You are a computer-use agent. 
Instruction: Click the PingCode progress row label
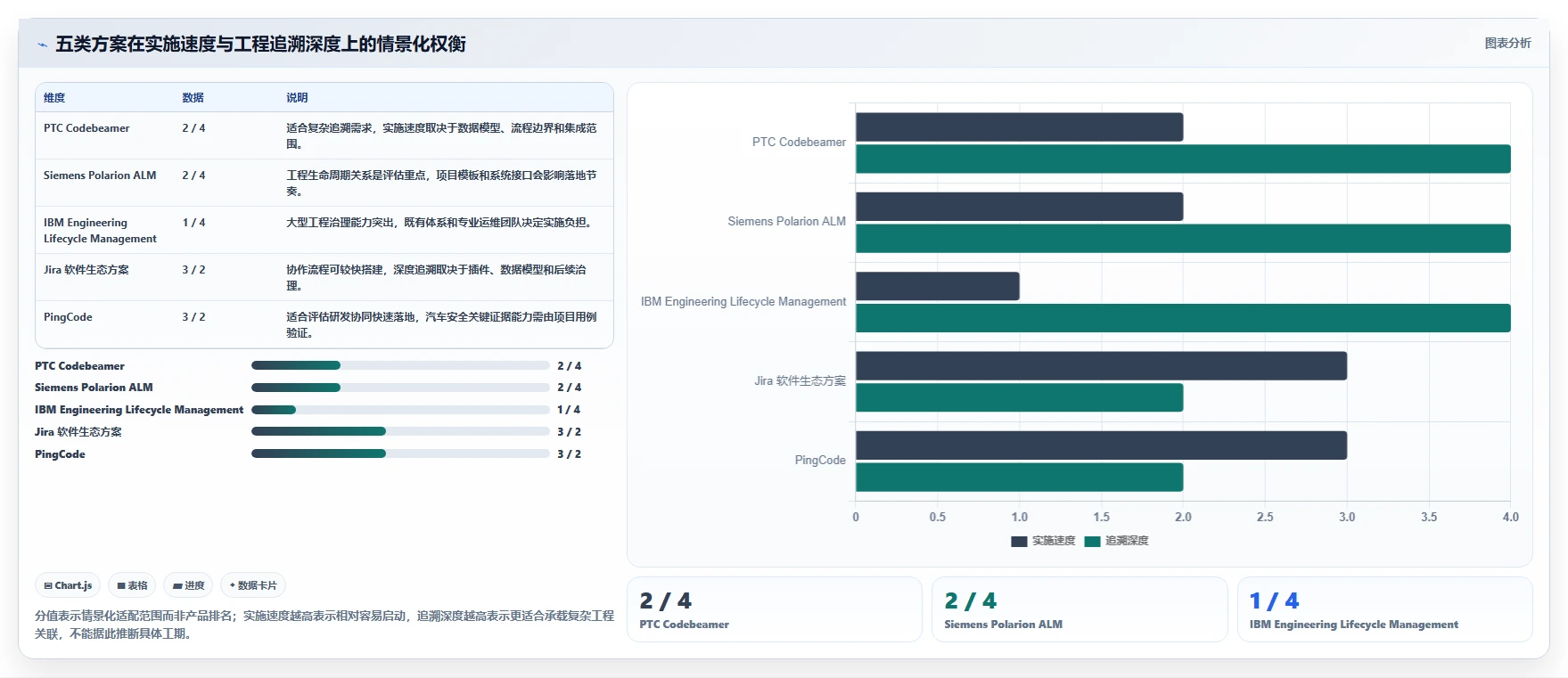point(60,454)
